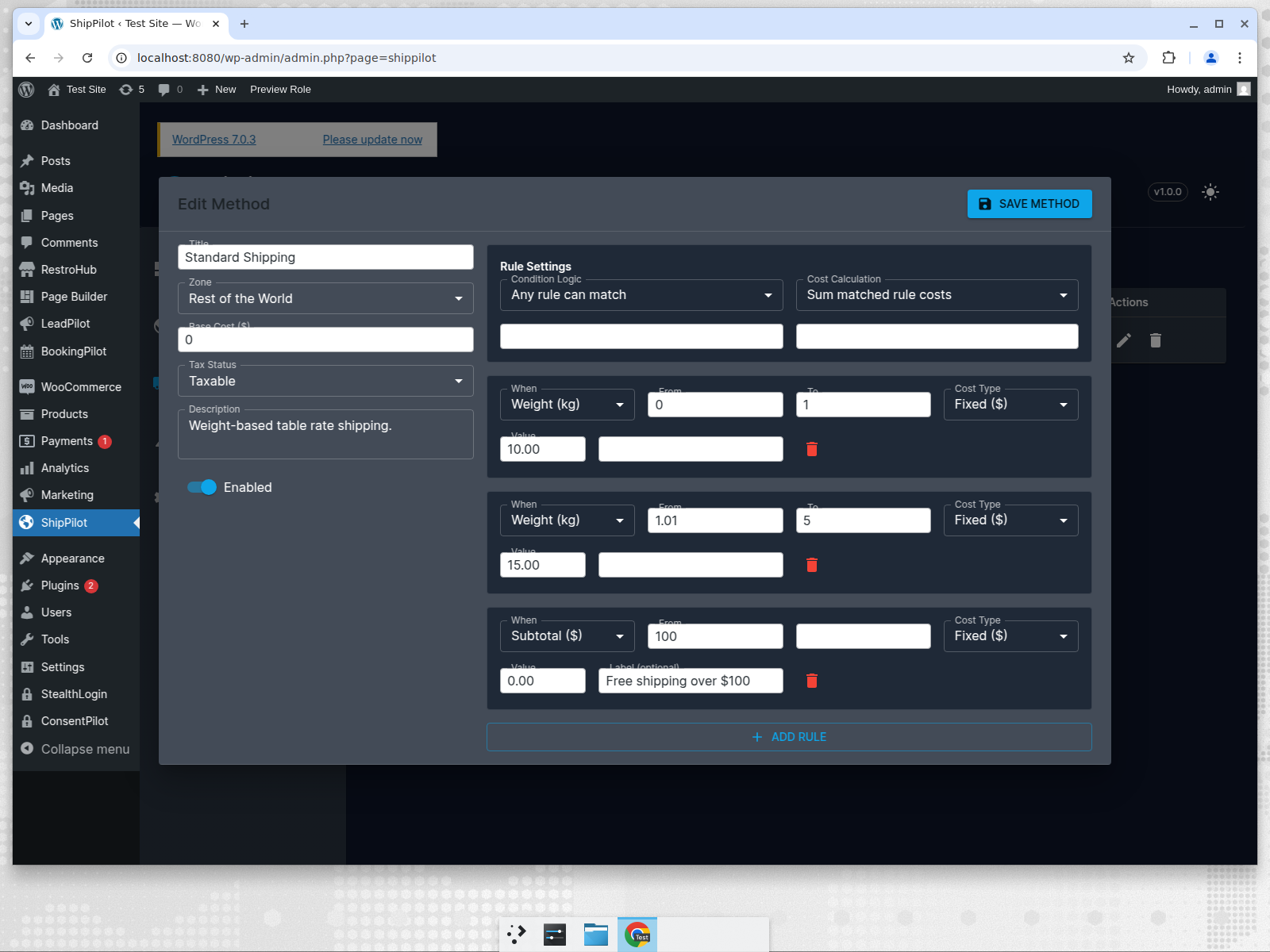This screenshot has height=952, width=1270.
Task: Open a new browser tab
Action: point(244,24)
